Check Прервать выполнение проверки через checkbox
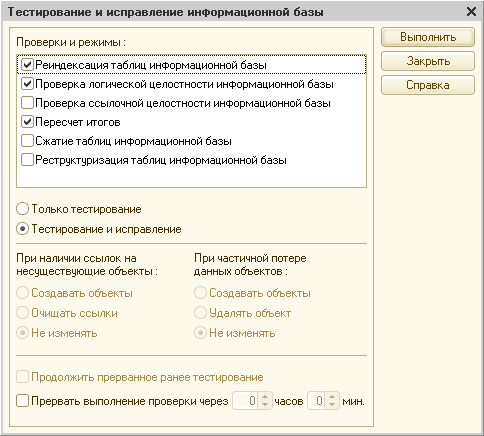Viewport: 484px width, 436px height. (22, 401)
